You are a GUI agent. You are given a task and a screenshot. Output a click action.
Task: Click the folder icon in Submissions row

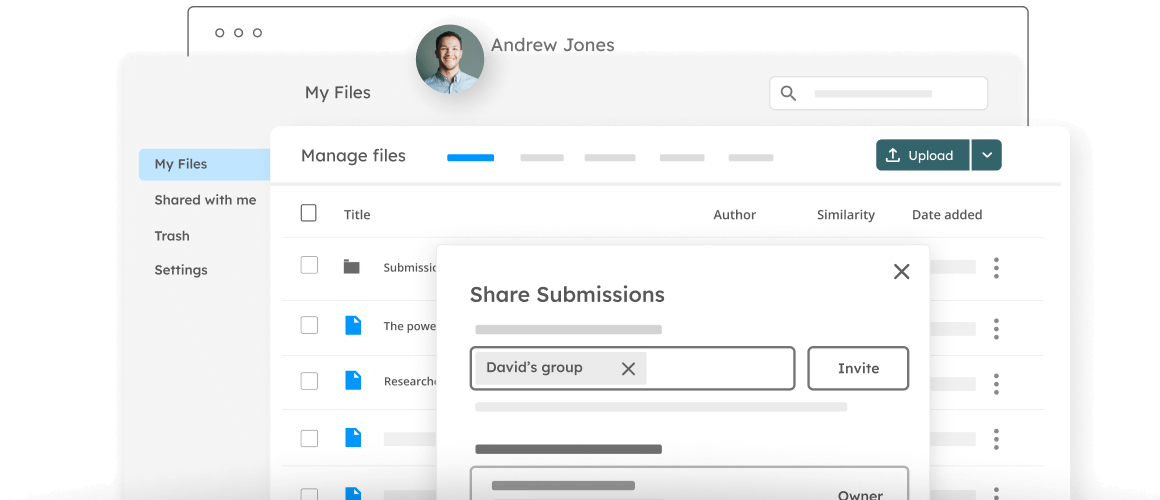[x=351, y=266]
